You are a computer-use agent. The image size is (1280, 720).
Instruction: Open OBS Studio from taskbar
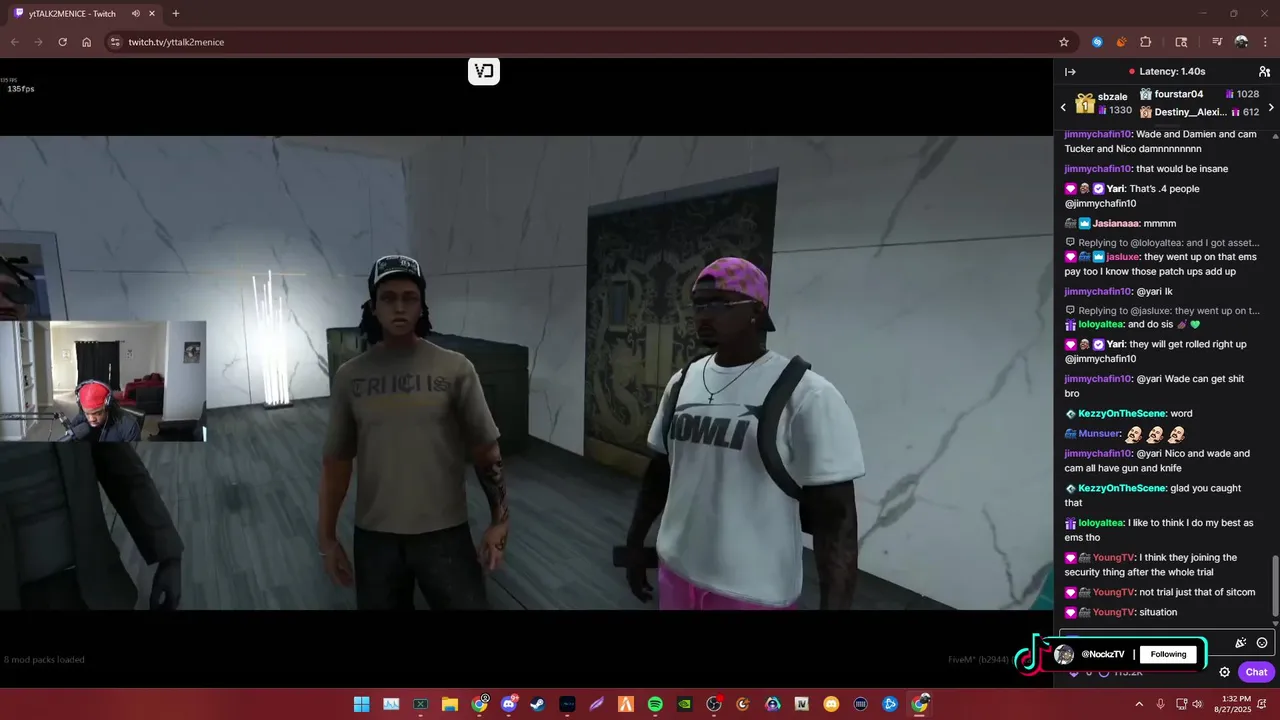coord(714,704)
